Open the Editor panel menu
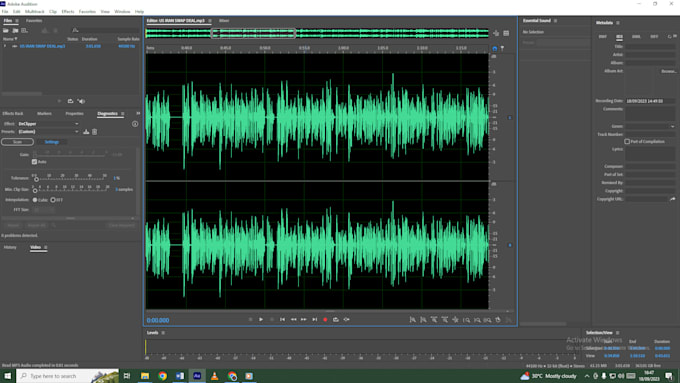Image resolution: width=680 pixels, height=383 pixels. pyautogui.click(x=210, y=20)
